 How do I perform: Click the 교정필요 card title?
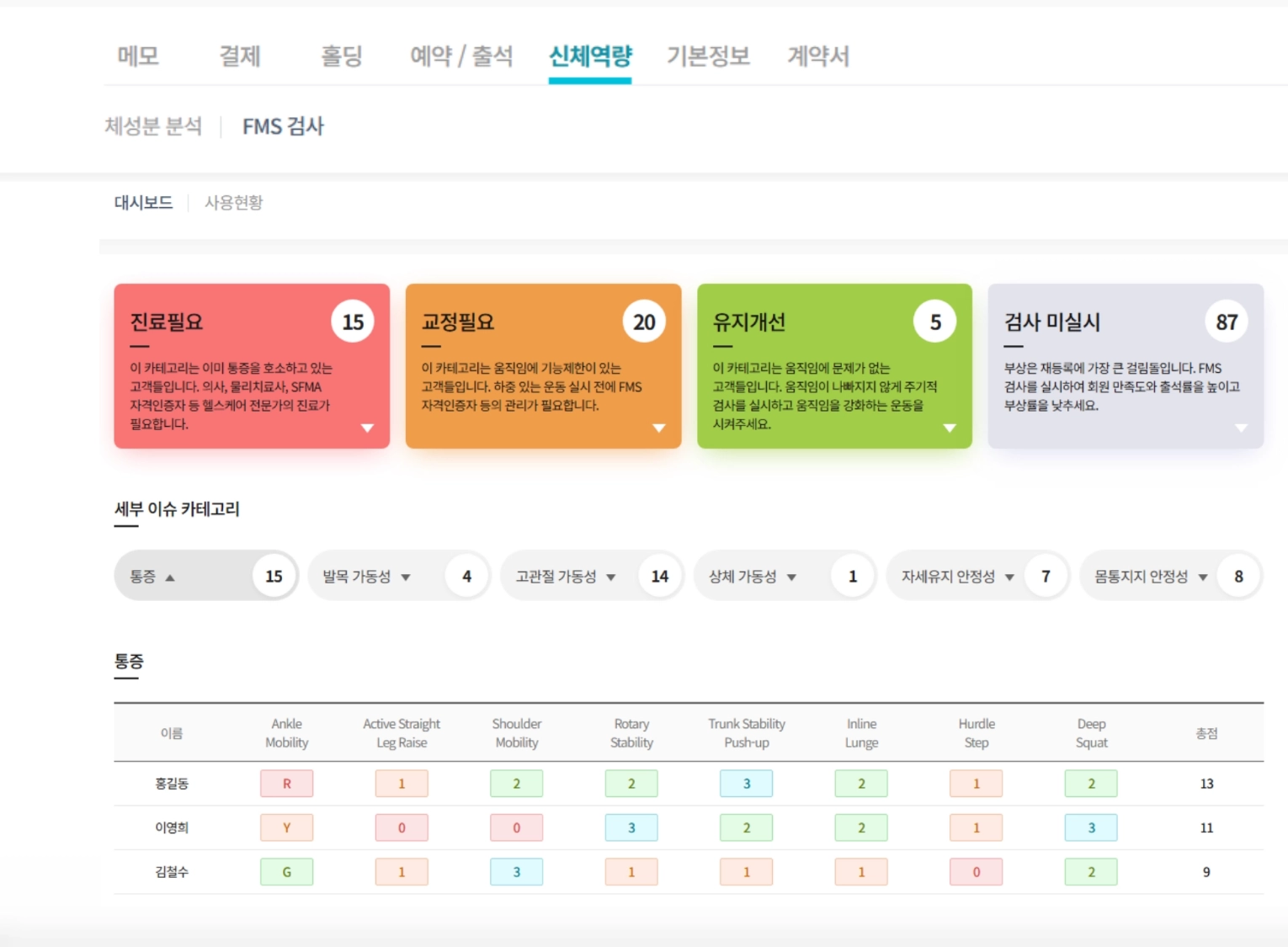coord(458,322)
